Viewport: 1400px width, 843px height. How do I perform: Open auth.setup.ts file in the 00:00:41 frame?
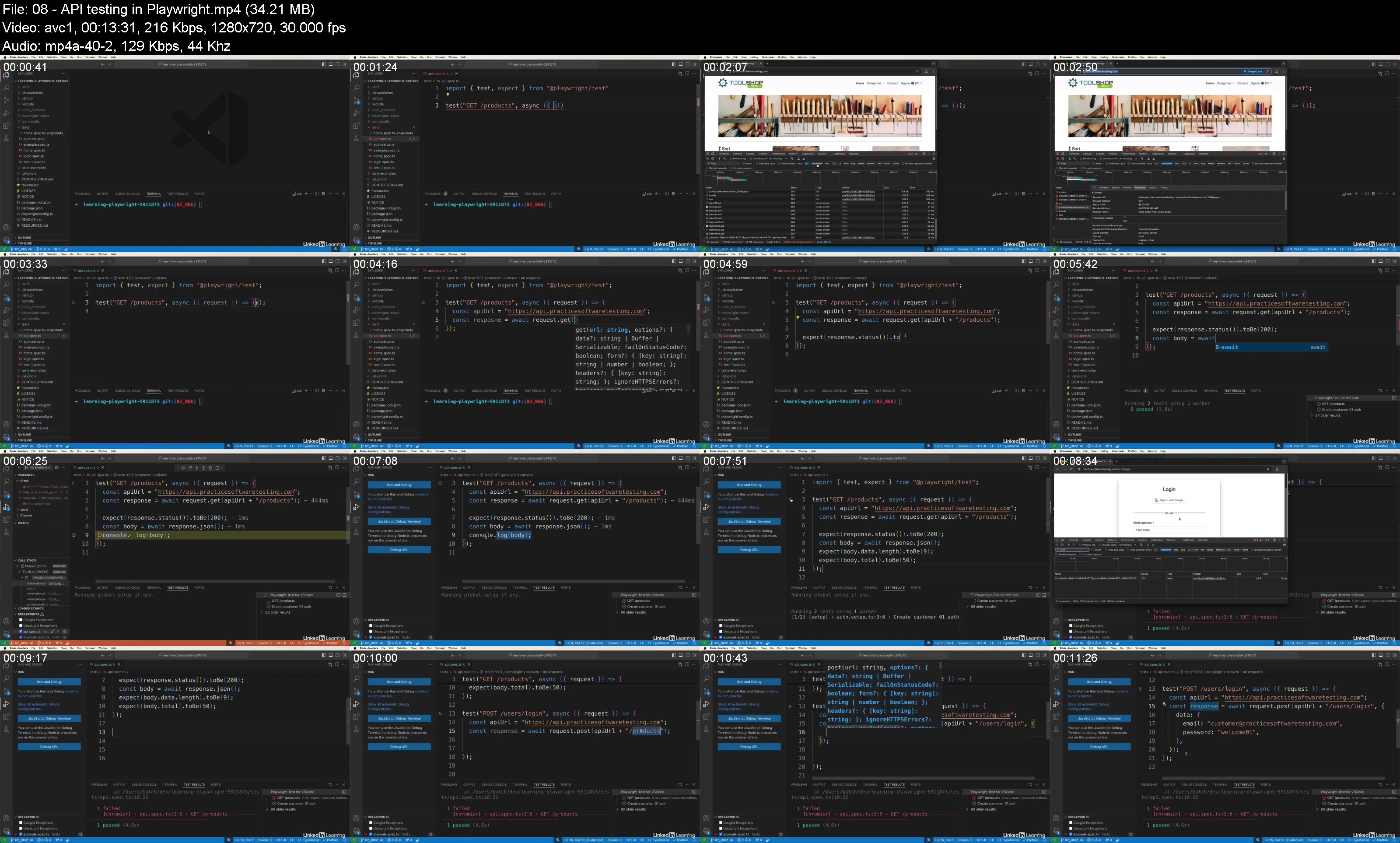pyautogui.click(x=34, y=139)
